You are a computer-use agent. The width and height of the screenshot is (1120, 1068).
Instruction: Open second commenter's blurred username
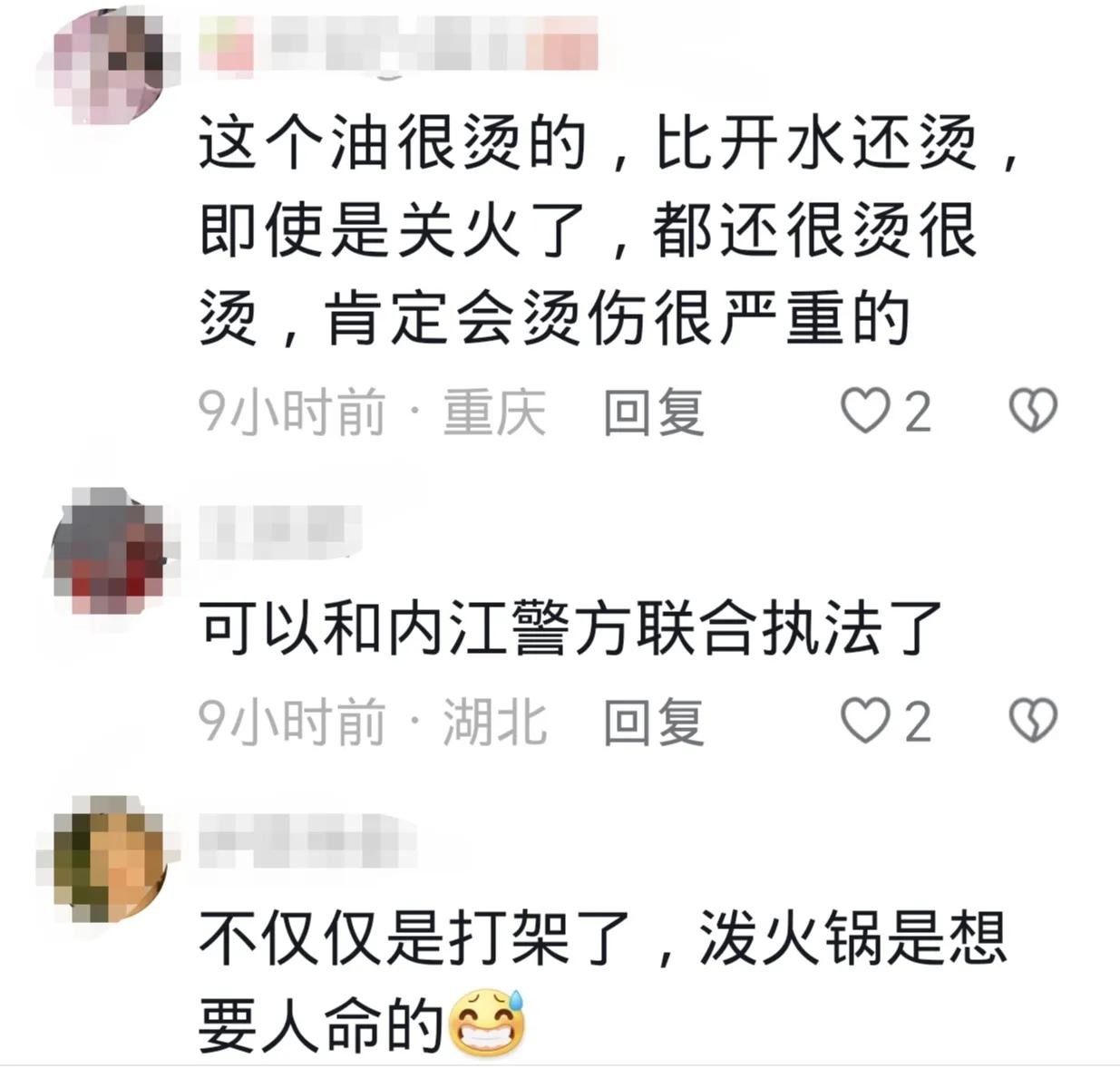279,532
